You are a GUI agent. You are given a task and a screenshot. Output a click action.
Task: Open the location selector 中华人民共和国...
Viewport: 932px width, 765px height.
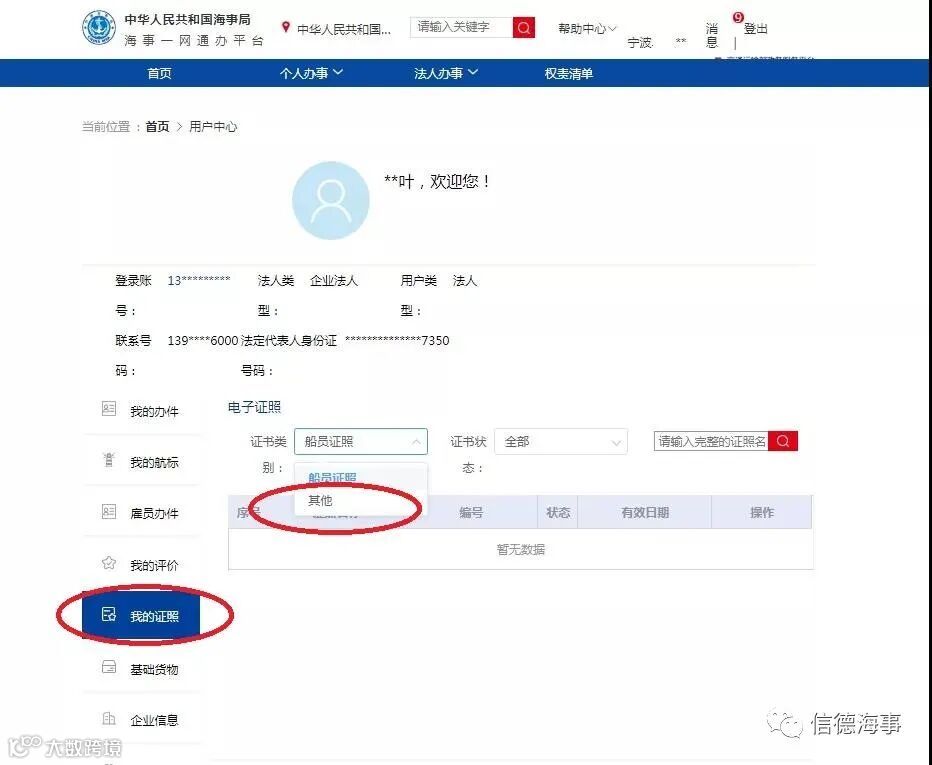pyautogui.click(x=344, y=29)
